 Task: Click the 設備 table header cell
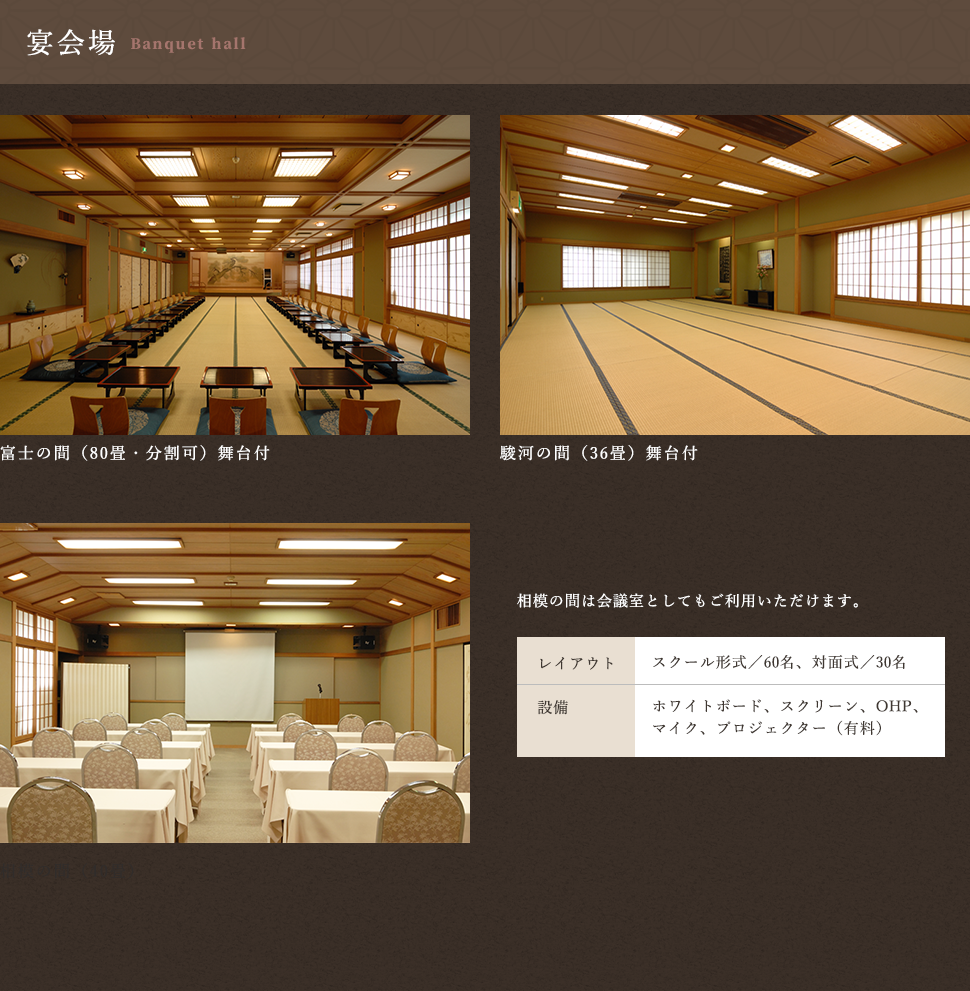(554, 707)
